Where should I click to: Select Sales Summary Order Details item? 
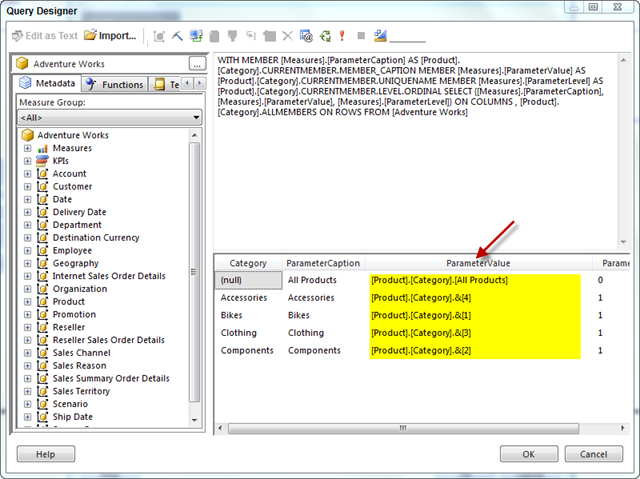click(x=111, y=379)
